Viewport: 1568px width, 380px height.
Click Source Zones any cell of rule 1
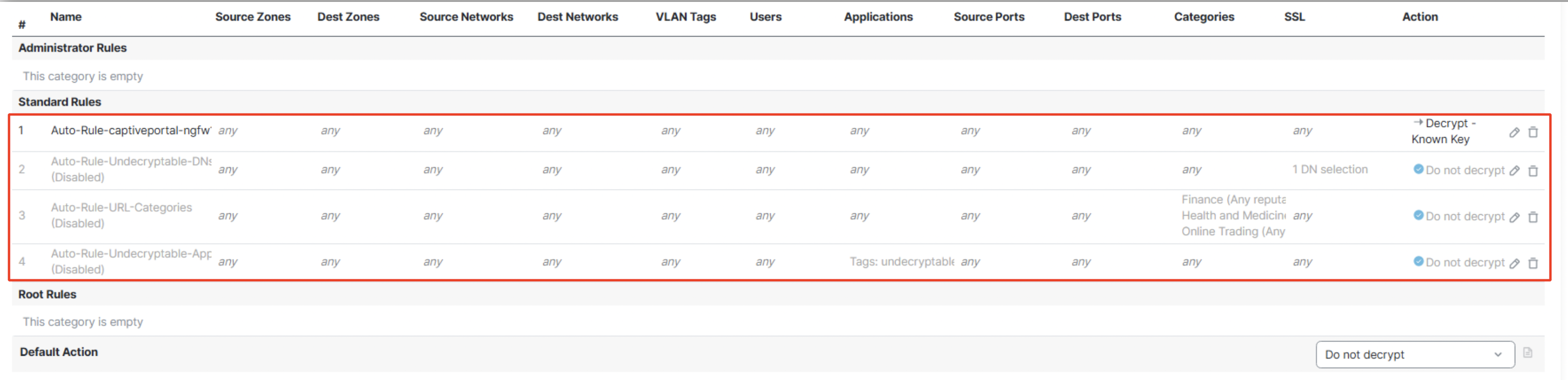(x=227, y=130)
